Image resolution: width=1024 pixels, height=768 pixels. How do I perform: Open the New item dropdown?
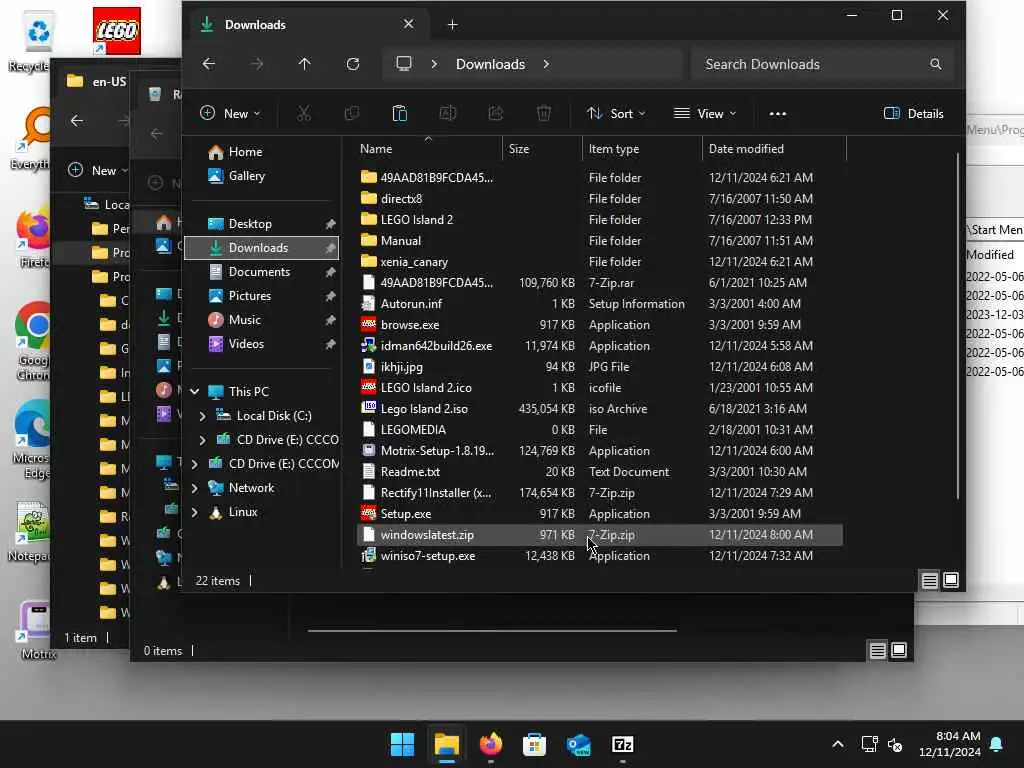click(231, 114)
